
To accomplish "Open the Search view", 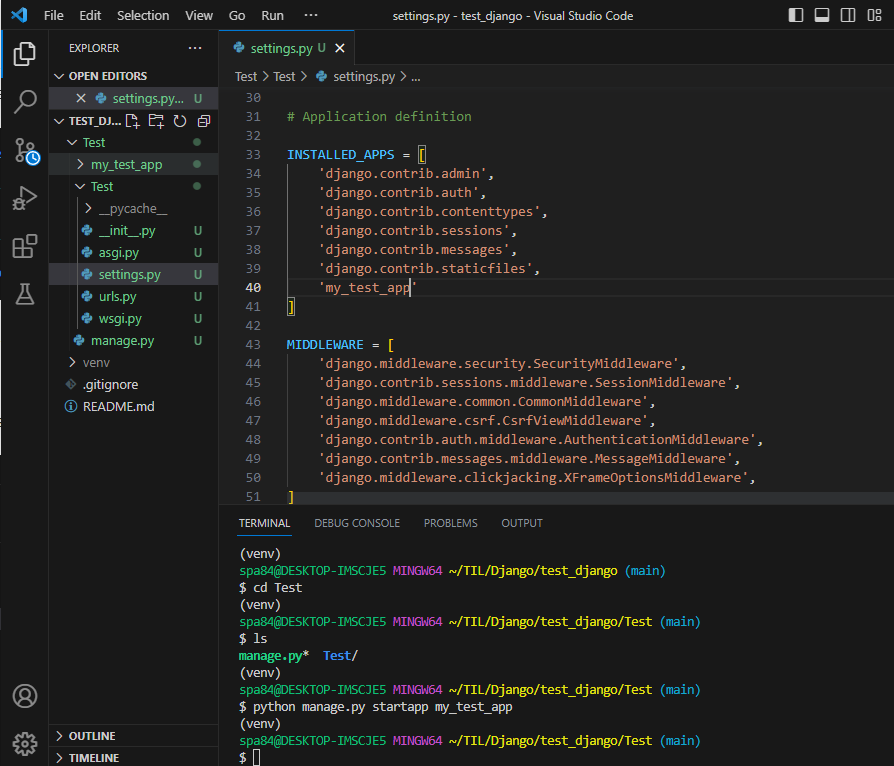I will [25, 102].
